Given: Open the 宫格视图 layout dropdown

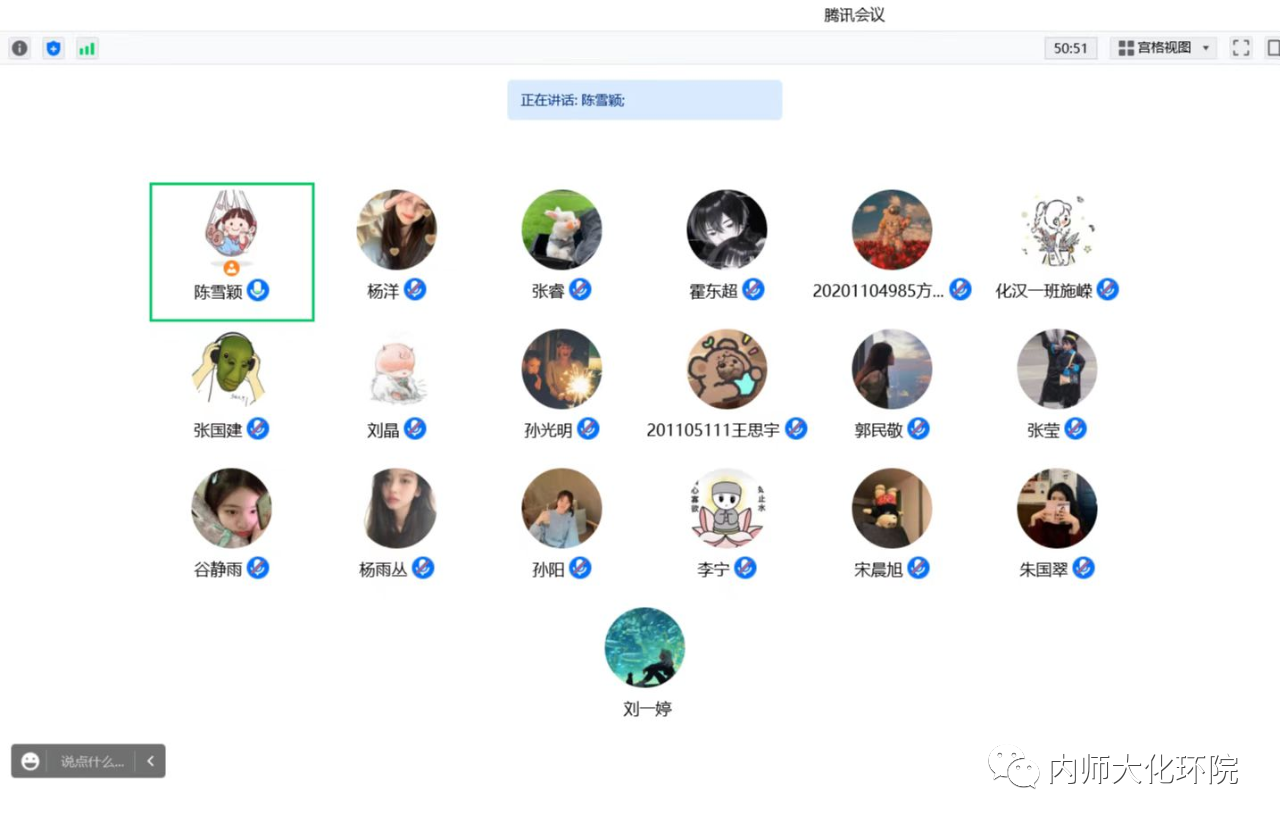Looking at the screenshot, I should (x=1162, y=48).
